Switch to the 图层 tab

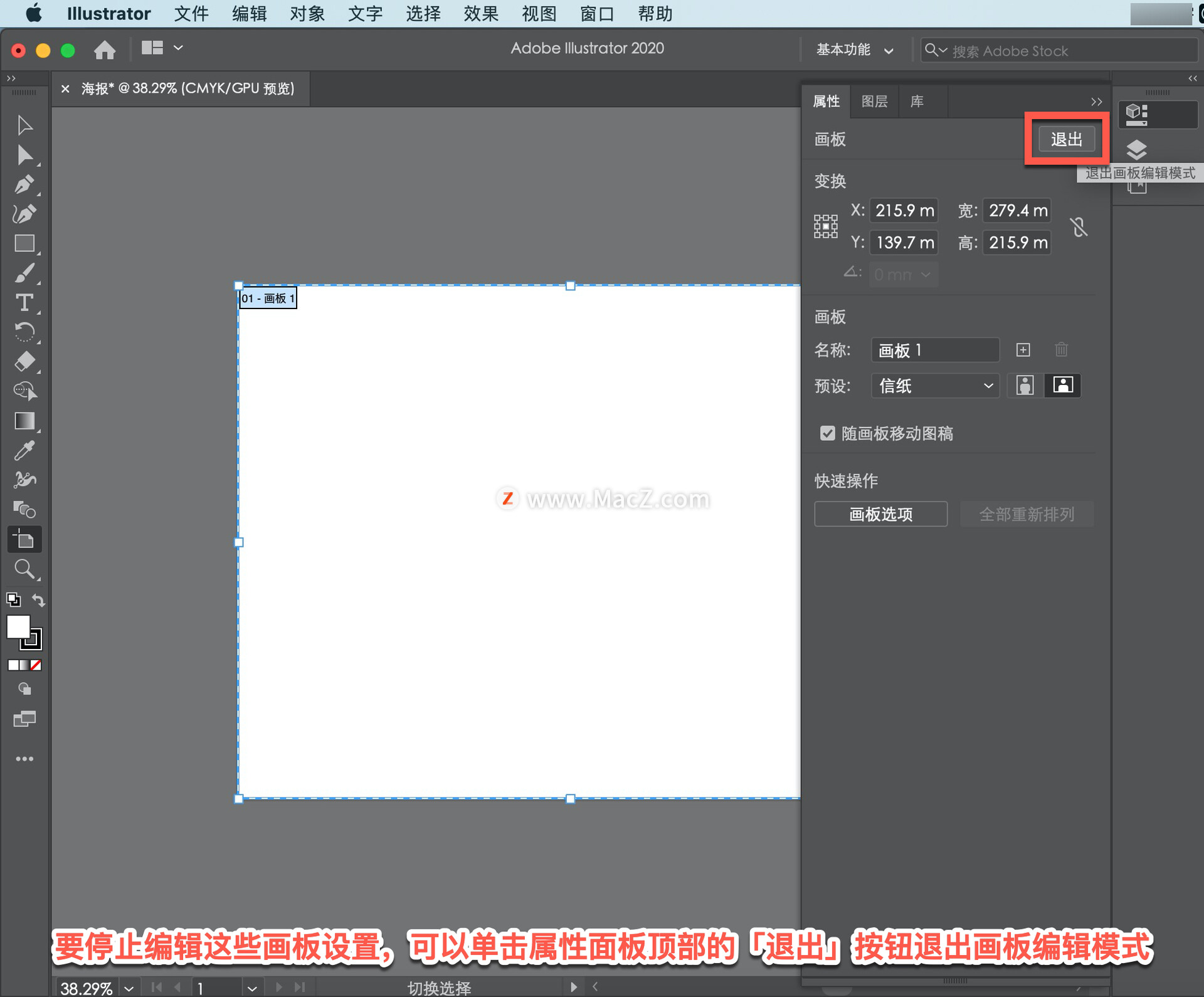coord(874,102)
